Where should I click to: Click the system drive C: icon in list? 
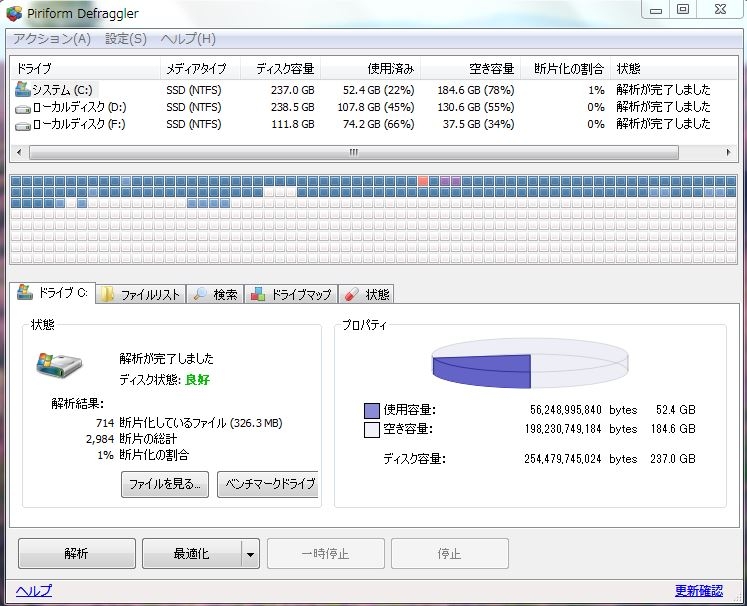(x=22, y=89)
